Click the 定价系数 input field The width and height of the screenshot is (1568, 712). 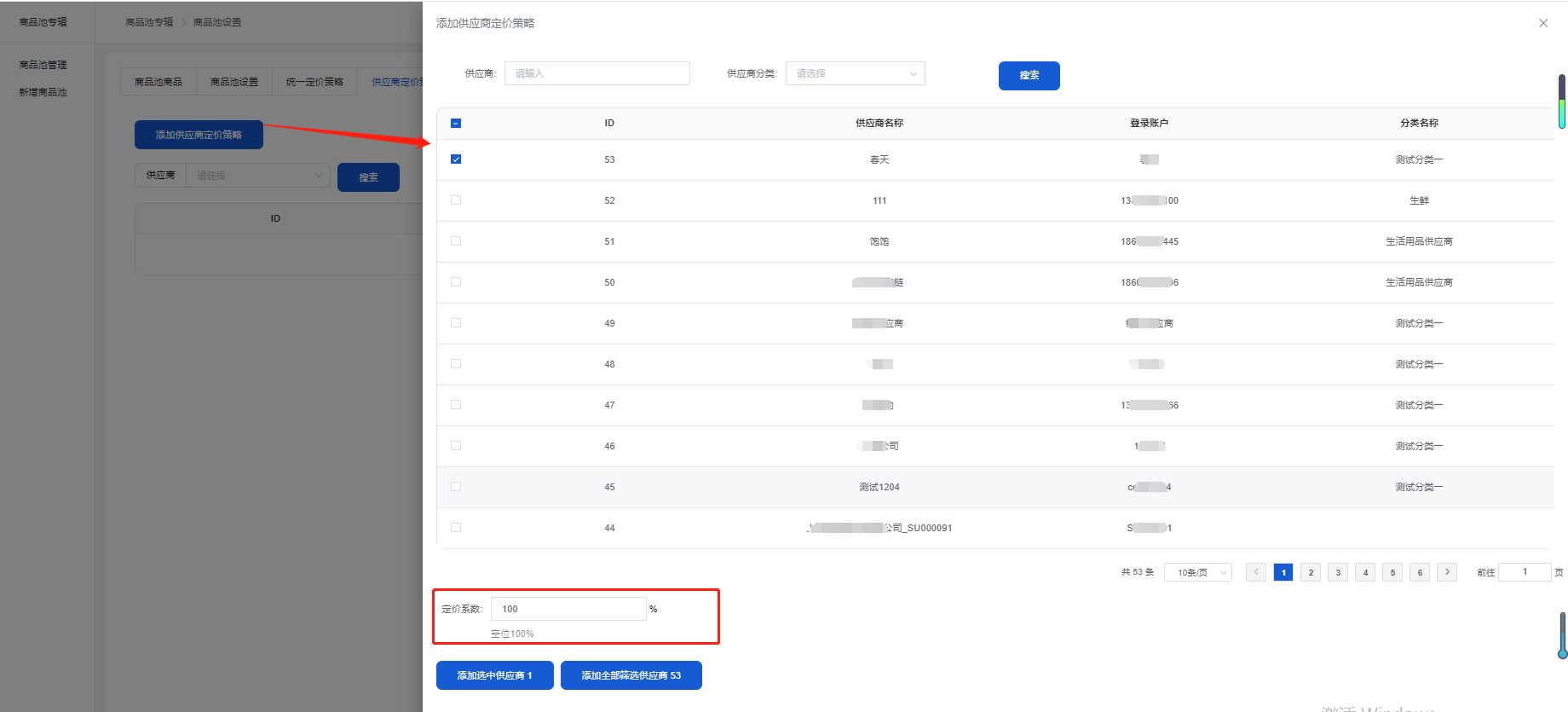(x=568, y=609)
